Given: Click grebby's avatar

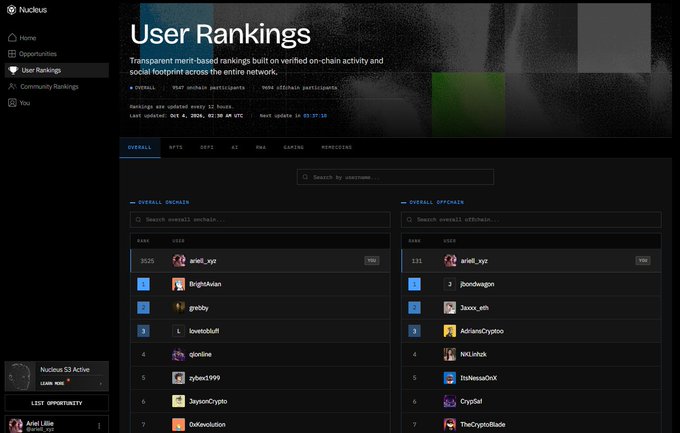Looking at the screenshot, I should [178, 308].
